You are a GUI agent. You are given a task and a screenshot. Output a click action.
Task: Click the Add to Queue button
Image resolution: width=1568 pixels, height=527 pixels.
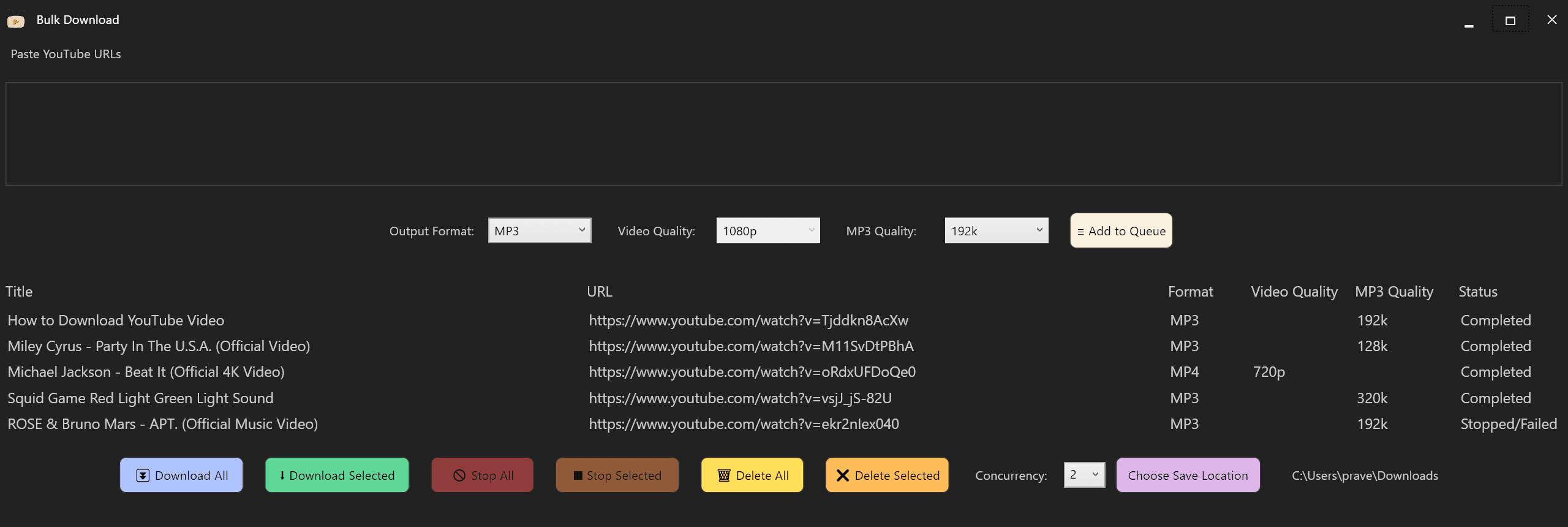[x=1121, y=230]
